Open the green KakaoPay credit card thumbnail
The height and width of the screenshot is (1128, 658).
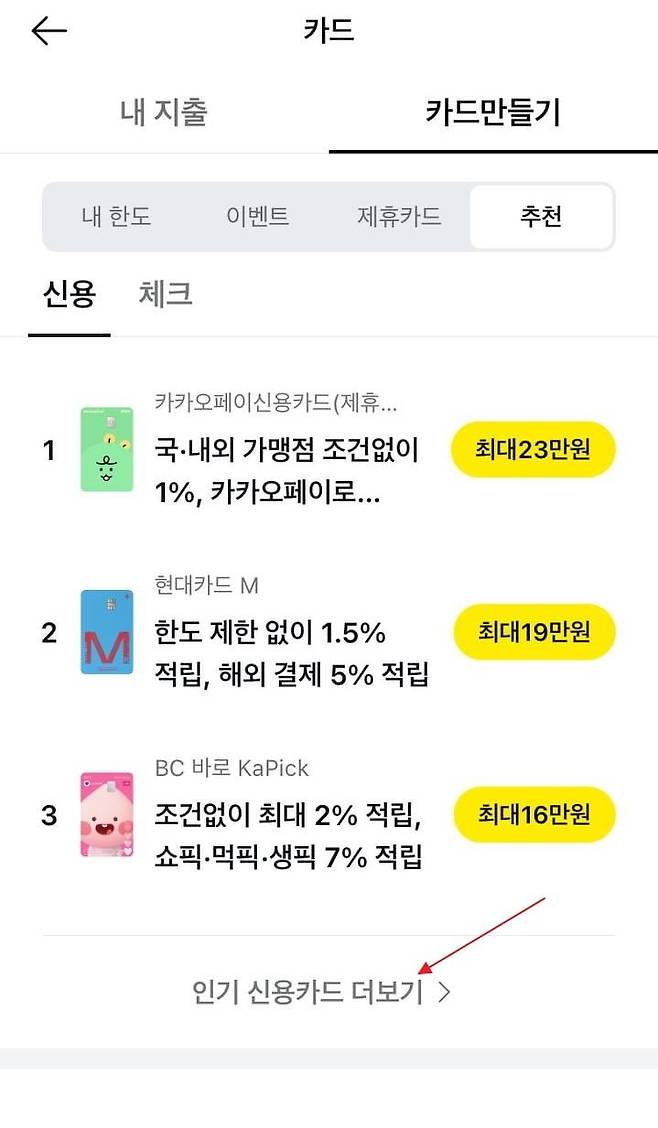pyautogui.click(x=106, y=449)
